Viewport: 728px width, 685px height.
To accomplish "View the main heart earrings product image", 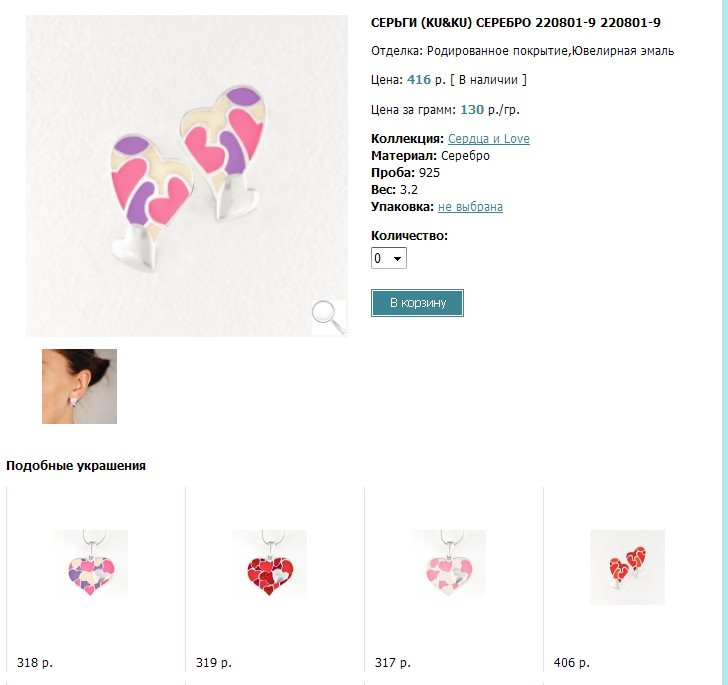I will click(x=187, y=176).
